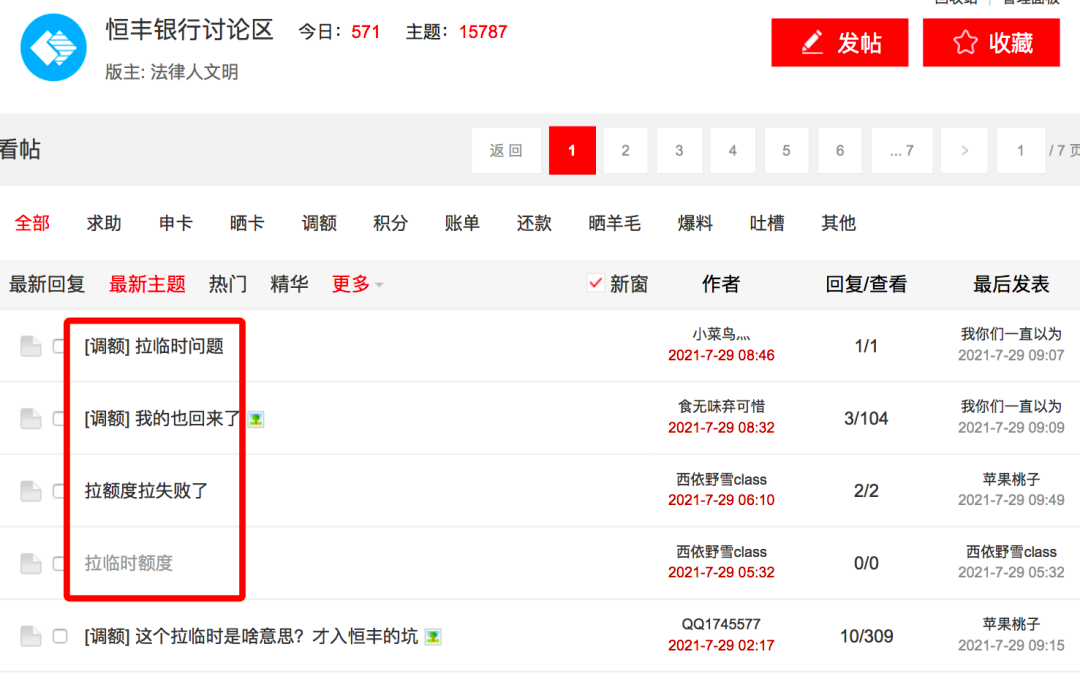Click the 收藏 button
The width and height of the screenshot is (1080, 679).
point(991,43)
